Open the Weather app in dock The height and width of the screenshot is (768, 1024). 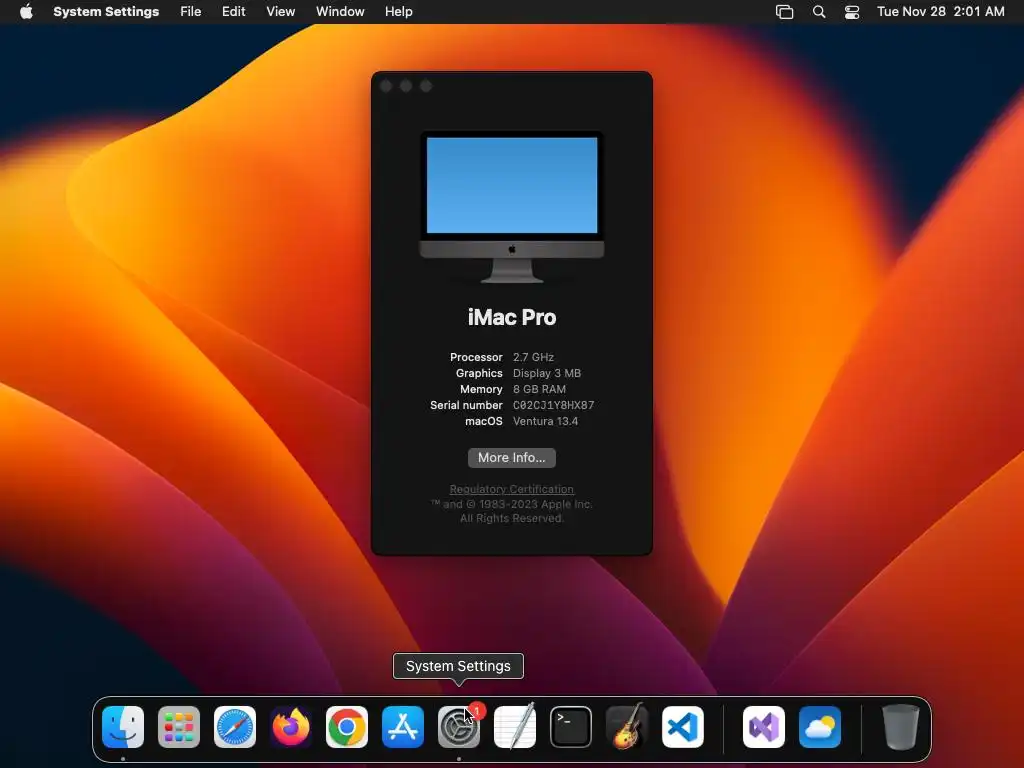coord(820,727)
